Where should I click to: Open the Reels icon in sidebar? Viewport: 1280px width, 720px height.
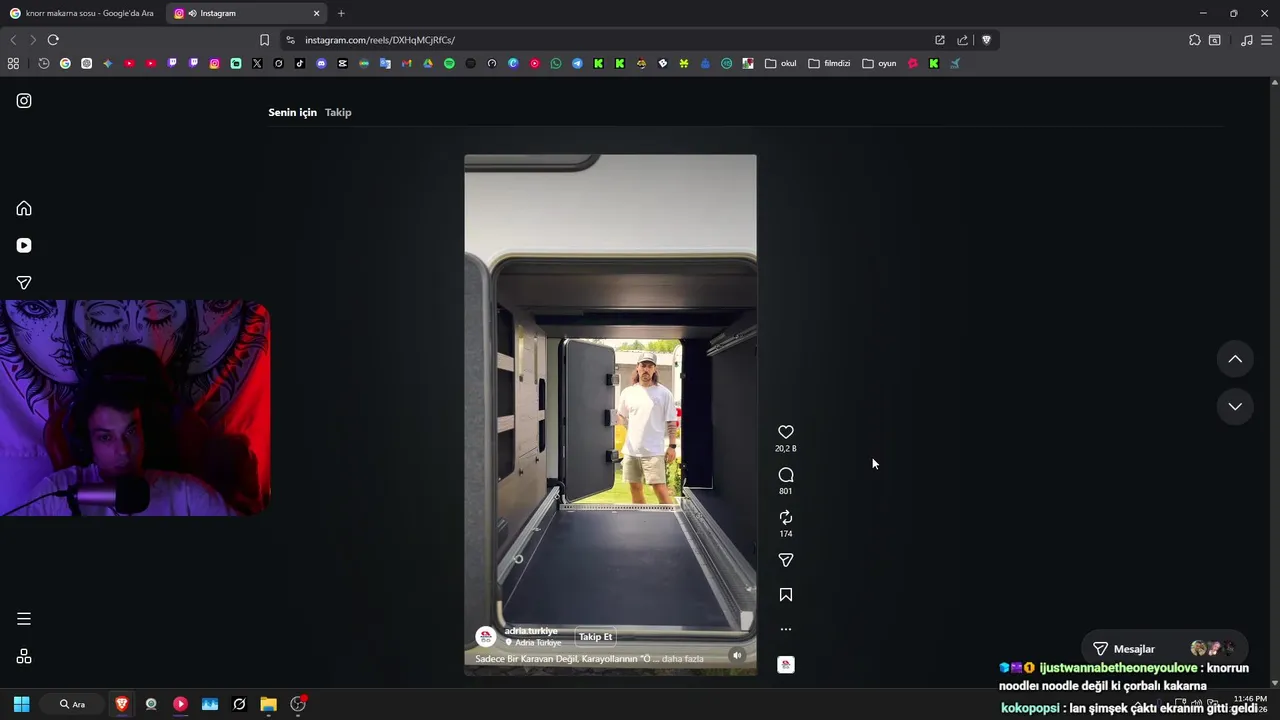[24, 245]
